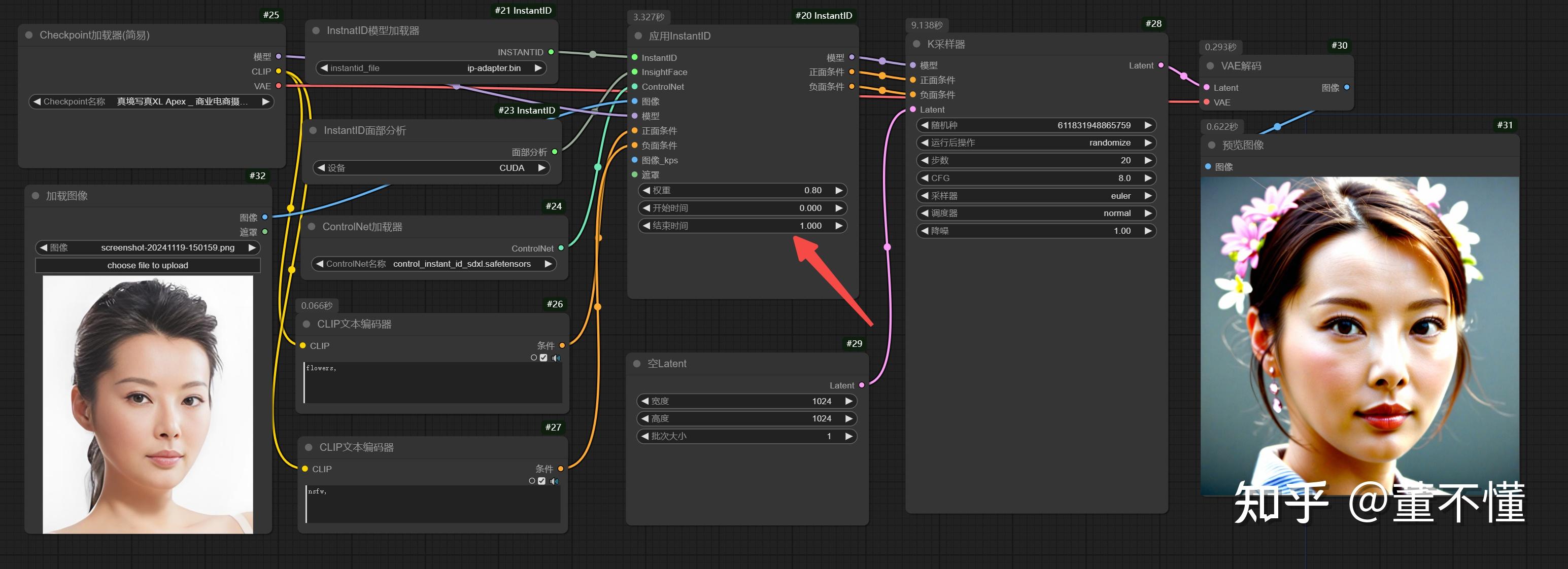Click into the flowers prompt text box
This screenshot has height=569, width=1568.
[432, 383]
